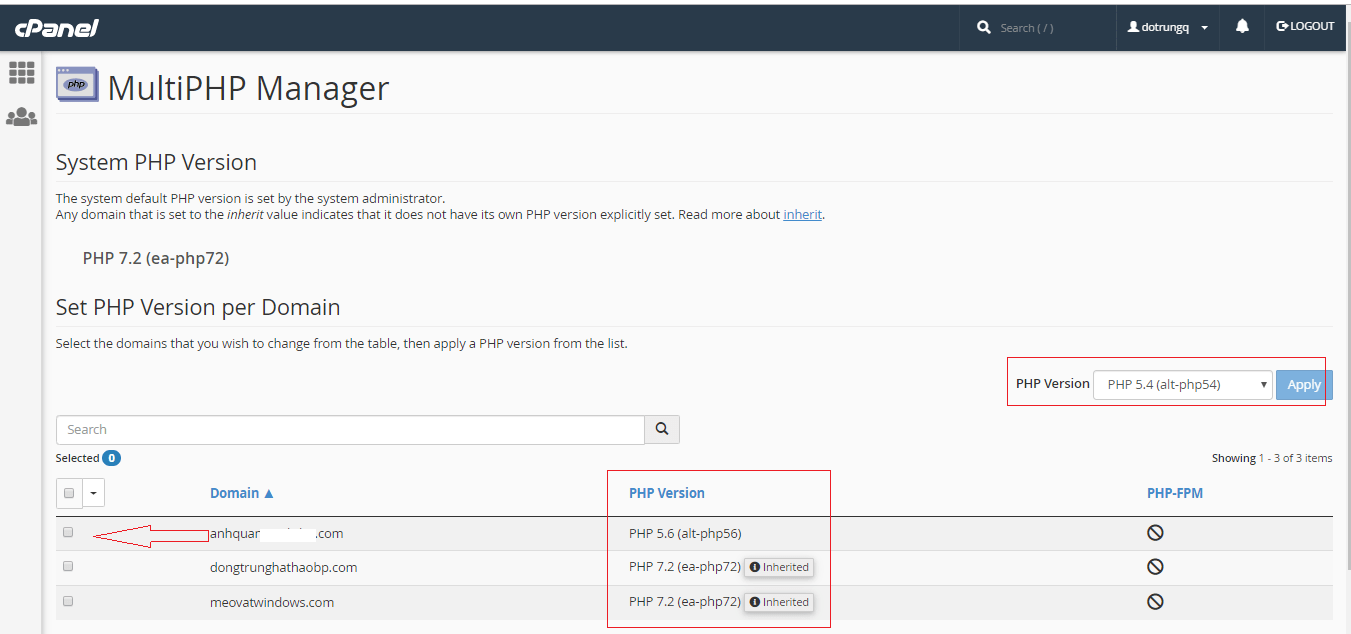Click the Selected 0 counter badge

pos(111,458)
